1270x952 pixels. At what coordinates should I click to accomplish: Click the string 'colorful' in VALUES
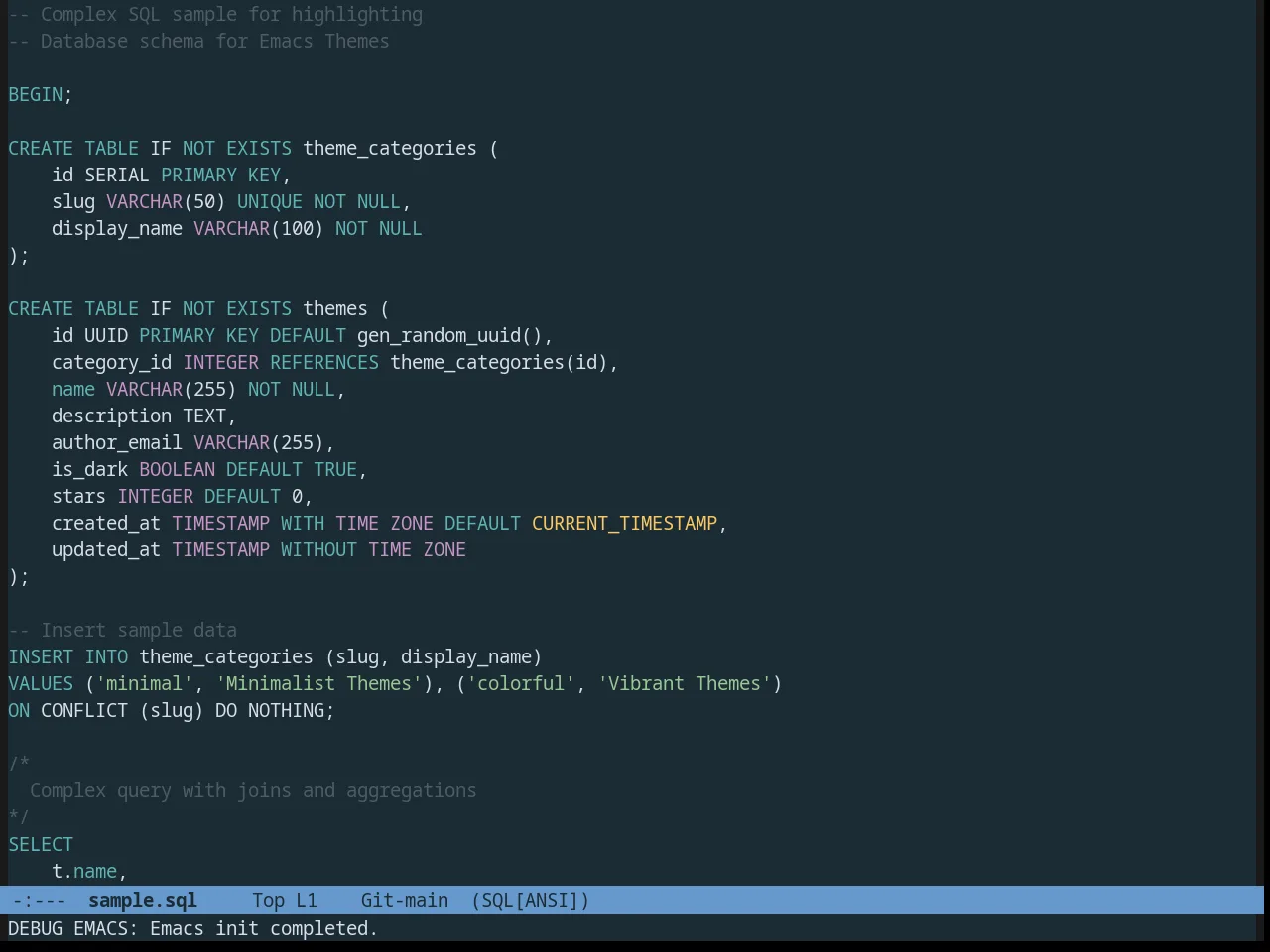pos(521,683)
